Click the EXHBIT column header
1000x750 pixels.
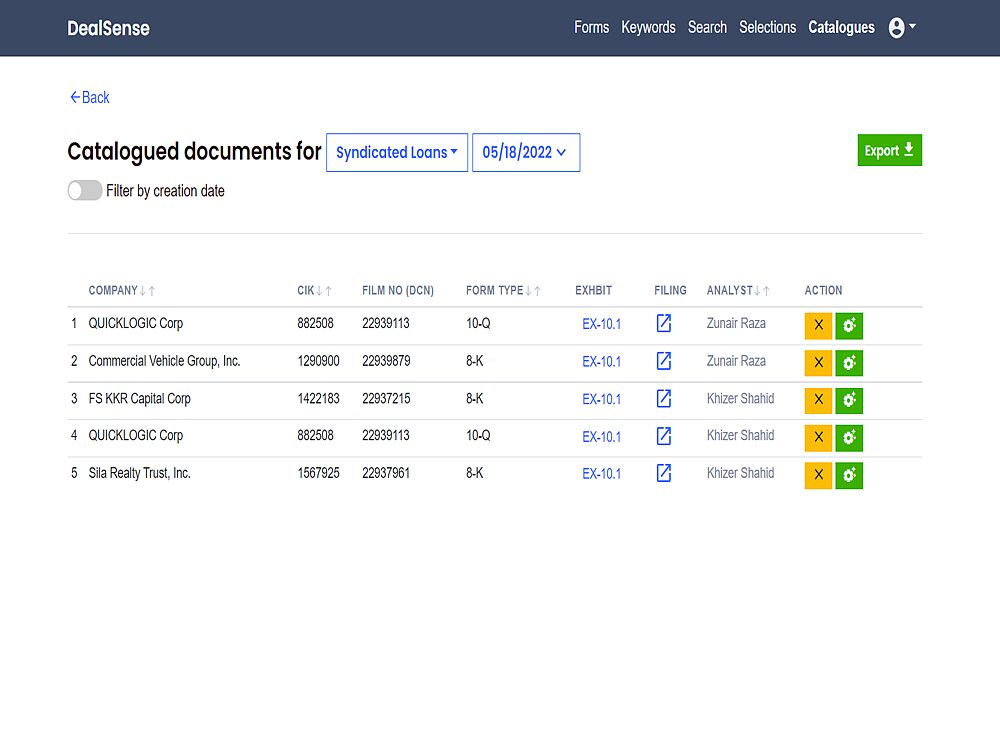(593, 291)
